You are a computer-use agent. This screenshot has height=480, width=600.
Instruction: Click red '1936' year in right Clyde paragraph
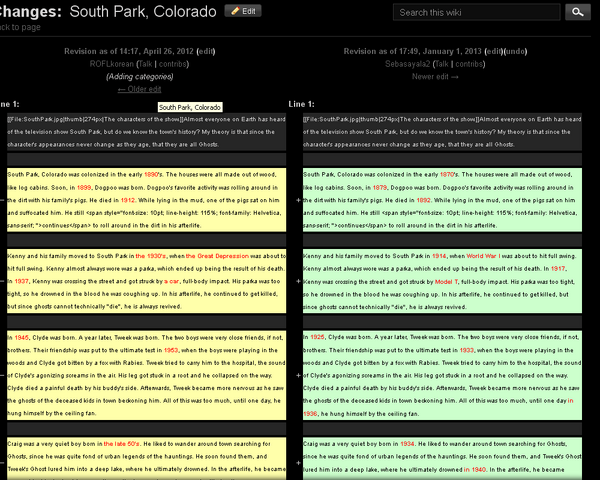click(310, 414)
